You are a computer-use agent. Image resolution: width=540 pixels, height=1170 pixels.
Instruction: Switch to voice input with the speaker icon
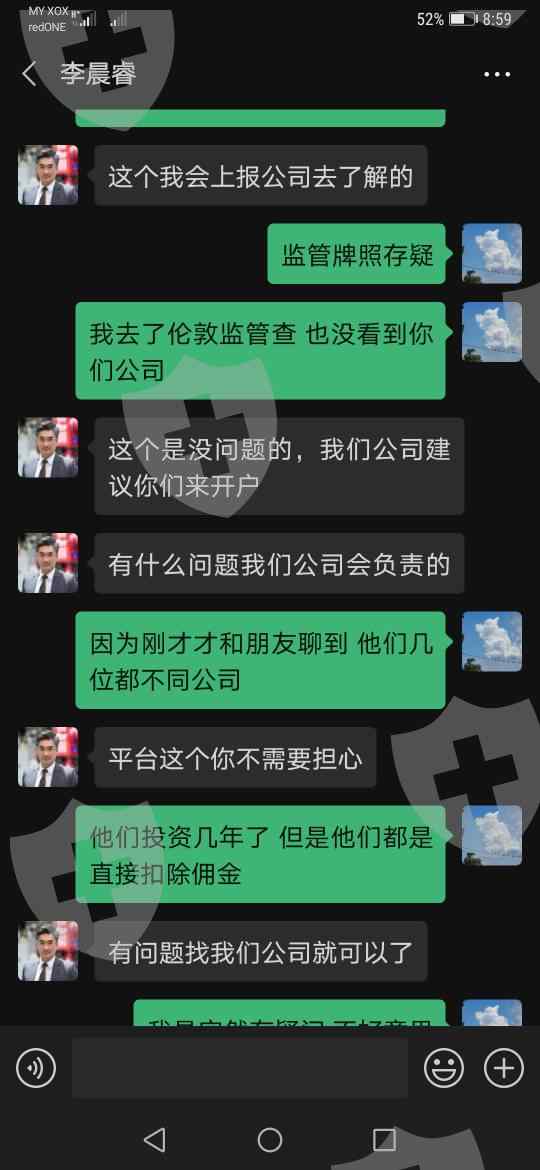click(x=36, y=1069)
